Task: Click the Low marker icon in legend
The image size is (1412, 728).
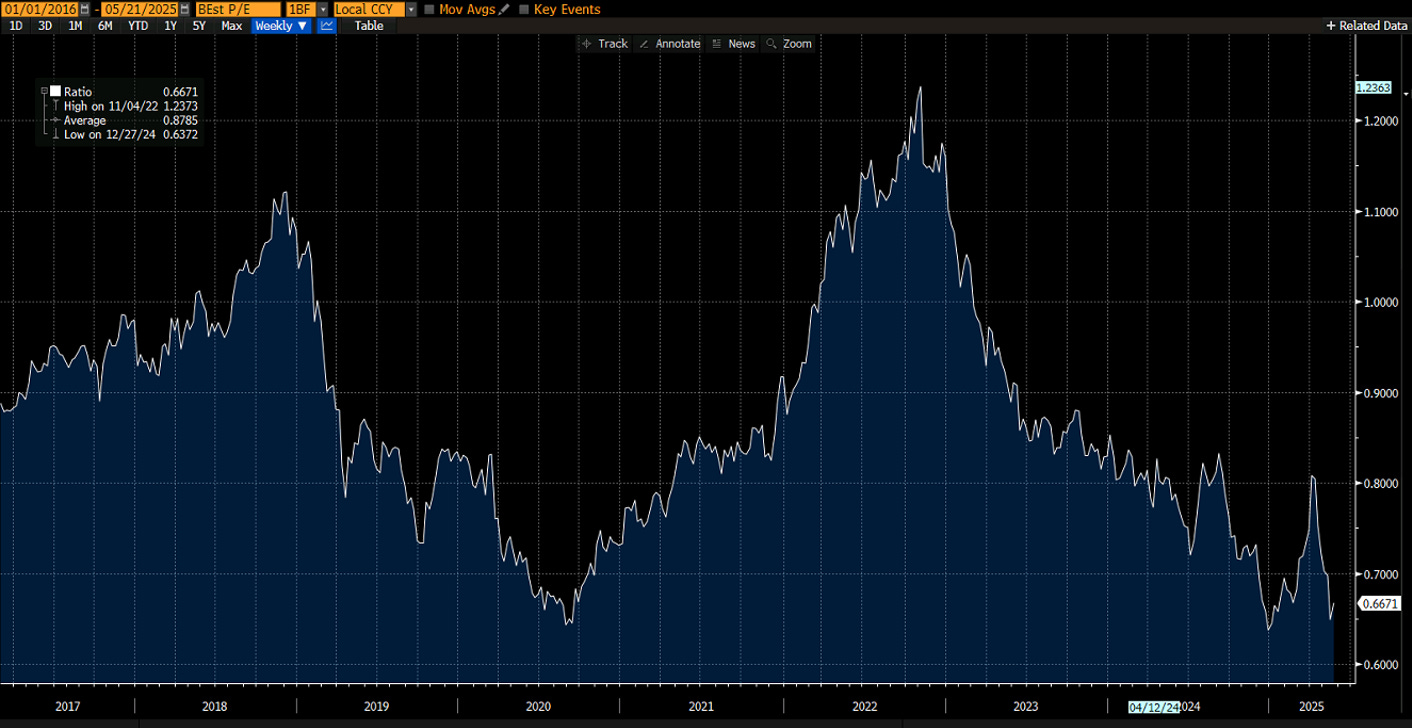Action: (55, 134)
